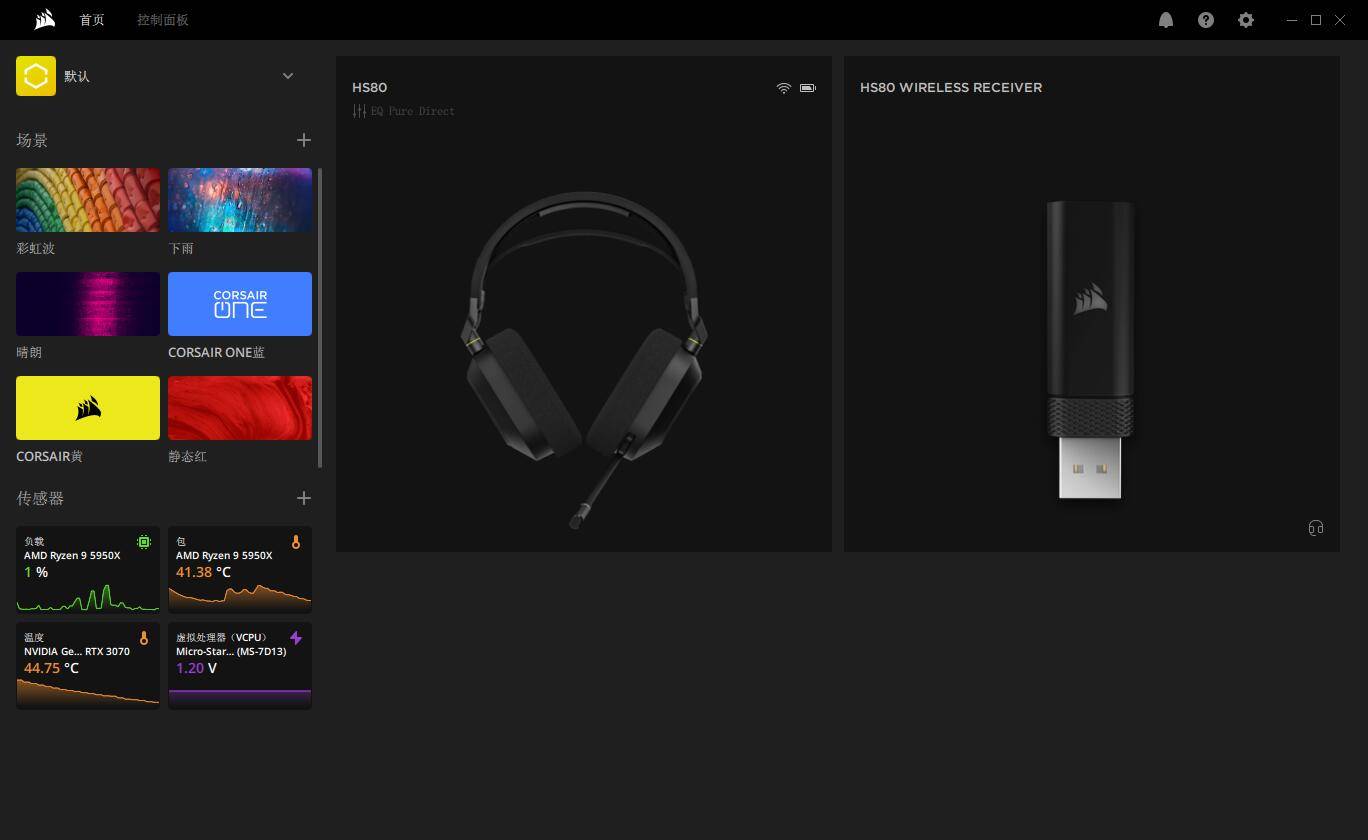Select the 静态红 scene thumbnail
This screenshot has height=840, width=1368.
click(x=240, y=408)
